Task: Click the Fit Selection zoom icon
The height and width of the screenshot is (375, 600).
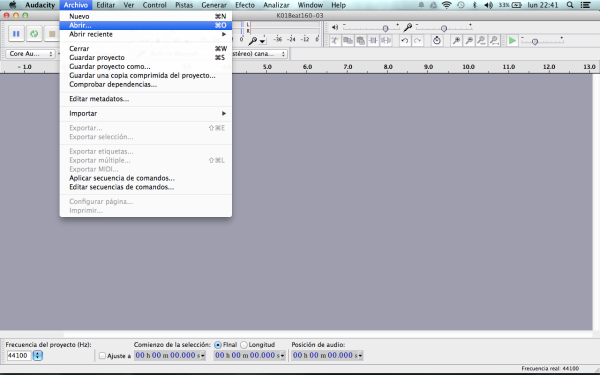Action: pos(481,41)
